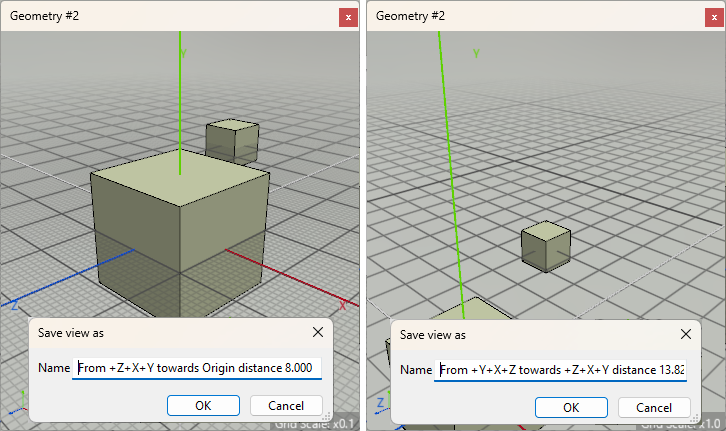Select the small cube in right viewport
This screenshot has width=726, height=431.
tap(546, 247)
